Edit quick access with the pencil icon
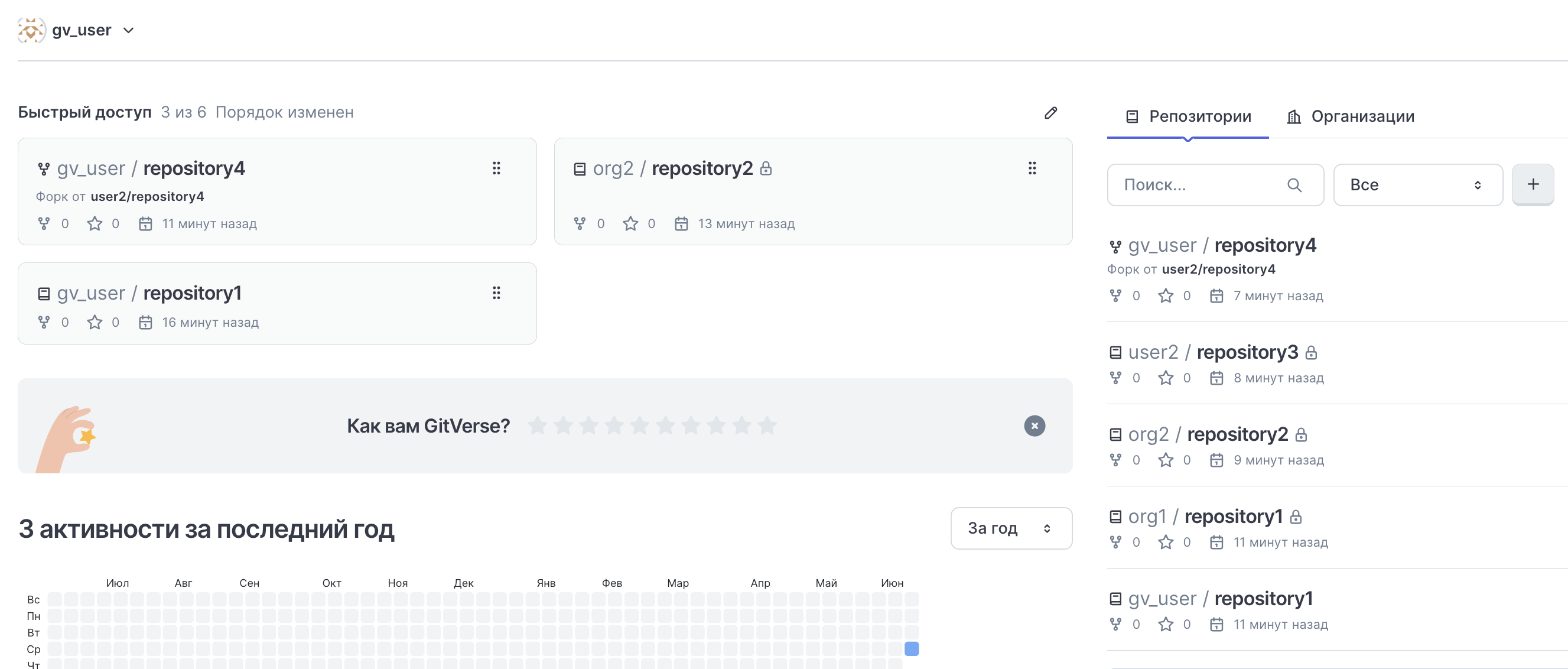The image size is (1568, 669). click(1050, 113)
